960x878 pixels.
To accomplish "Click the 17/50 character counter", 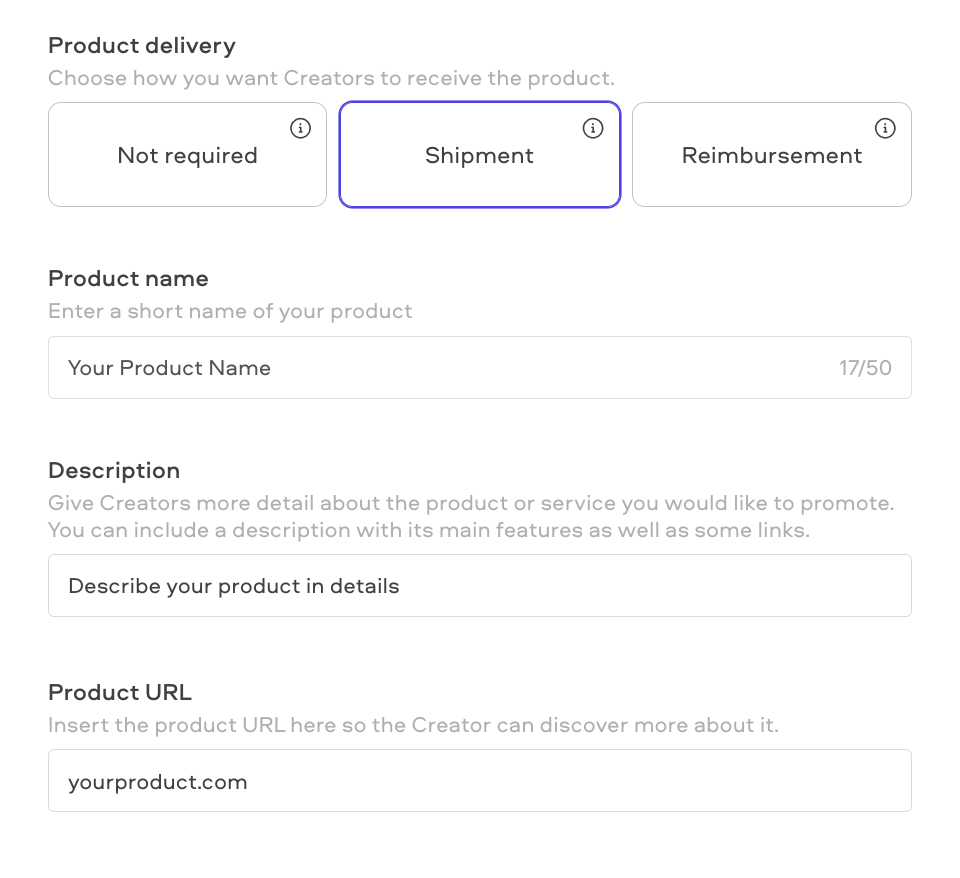I will click(865, 368).
